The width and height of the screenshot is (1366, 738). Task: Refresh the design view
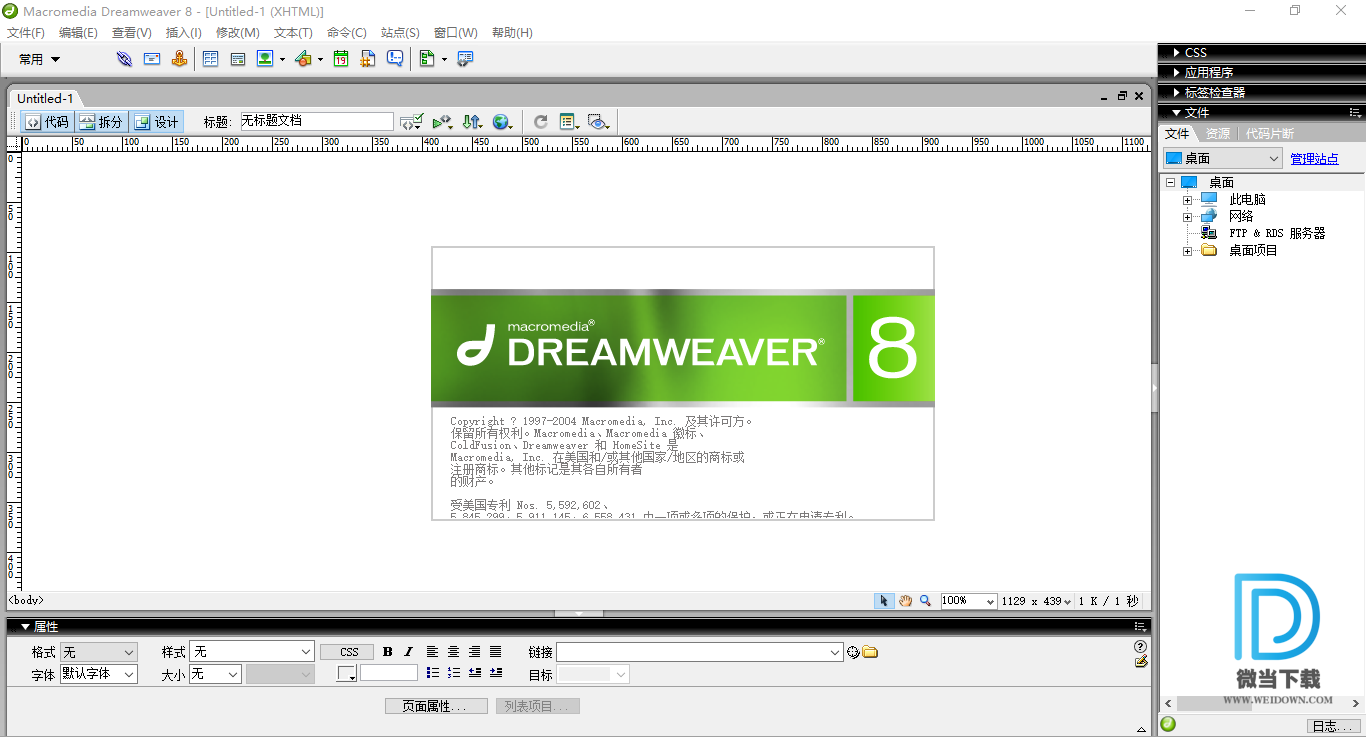[x=541, y=122]
